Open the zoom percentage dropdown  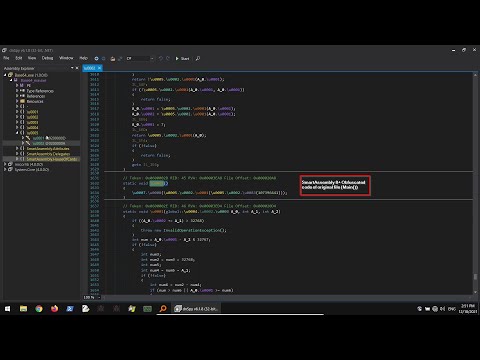click(x=99, y=297)
